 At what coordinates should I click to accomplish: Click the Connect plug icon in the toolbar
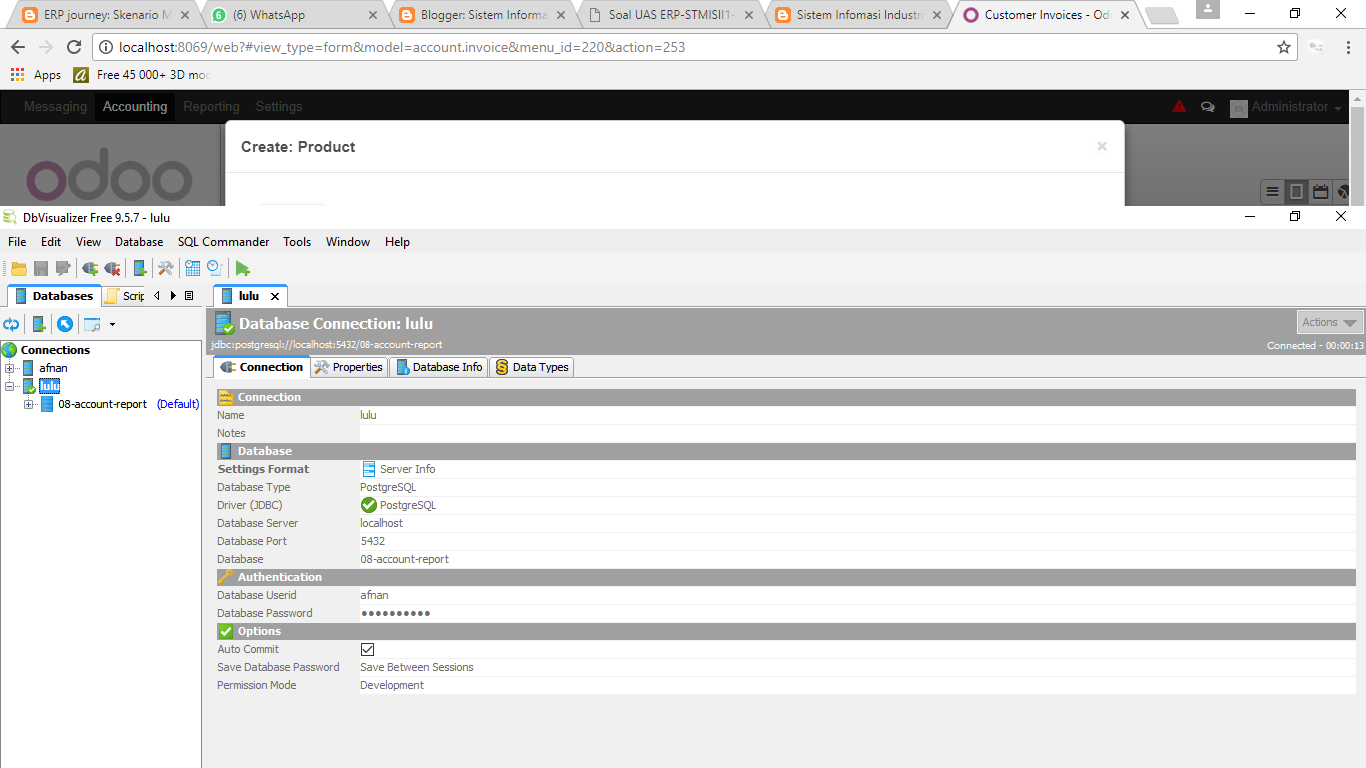(89, 268)
